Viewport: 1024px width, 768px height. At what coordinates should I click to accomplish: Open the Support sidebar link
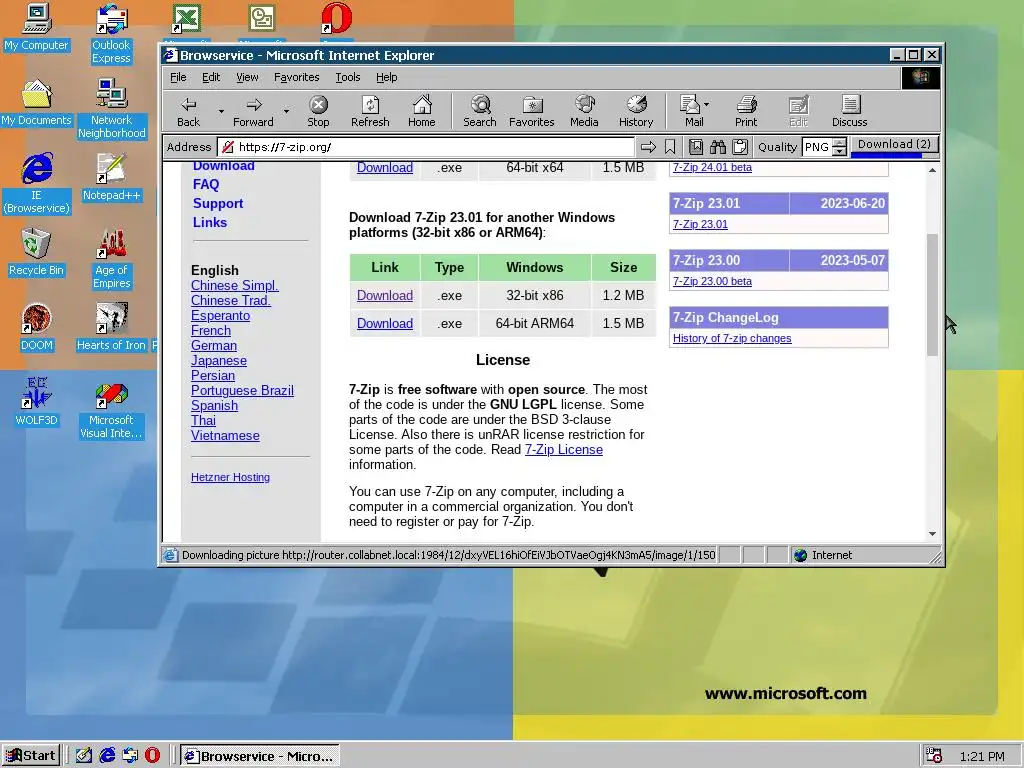tap(217, 203)
